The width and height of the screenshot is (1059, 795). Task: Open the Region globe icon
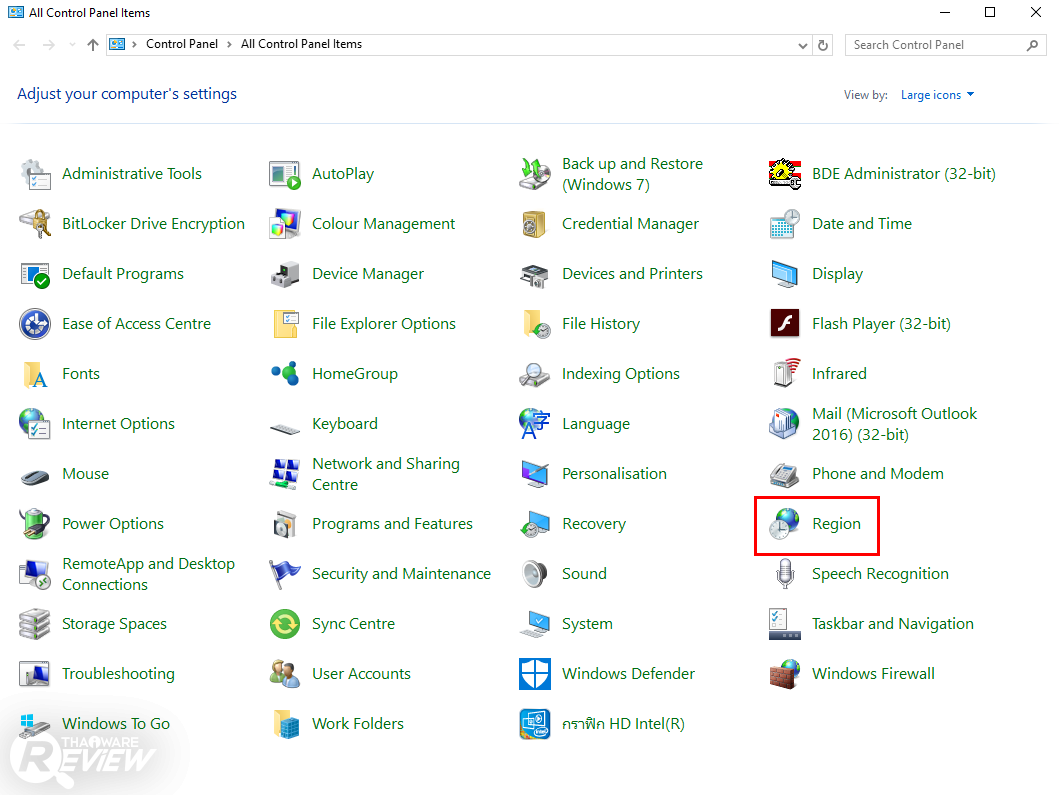pyautogui.click(x=784, y=524)
